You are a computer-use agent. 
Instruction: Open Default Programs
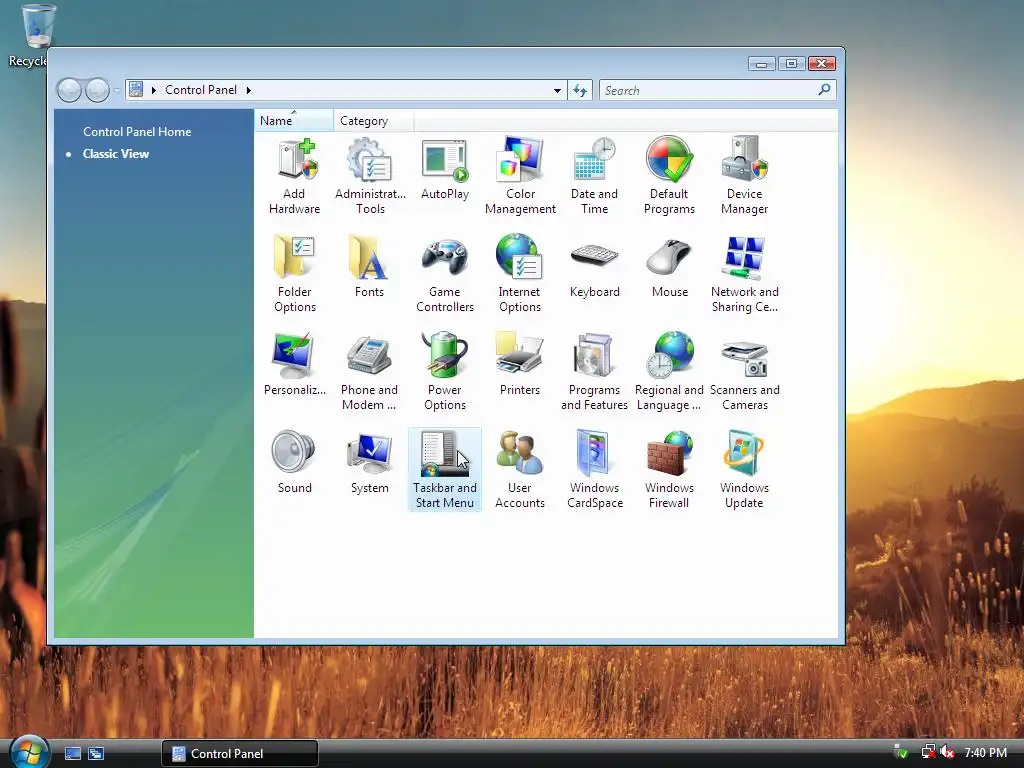[x=669, y=176]
